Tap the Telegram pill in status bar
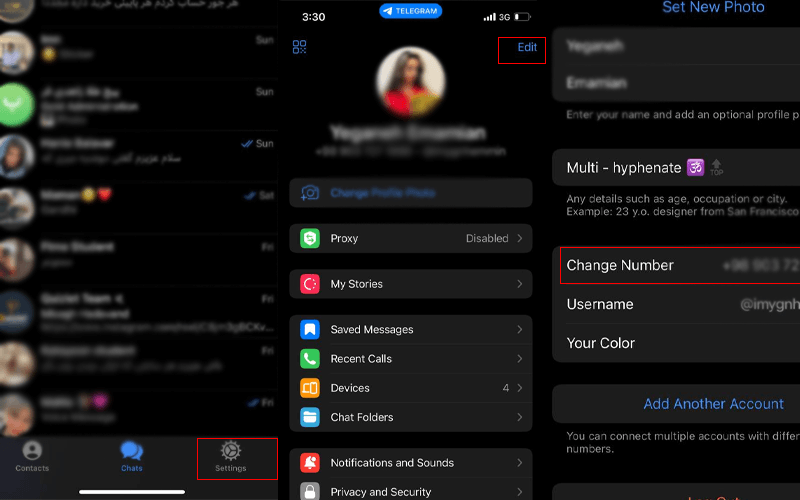The height and width of the screenshot is (500, 800). coord(411,11)
